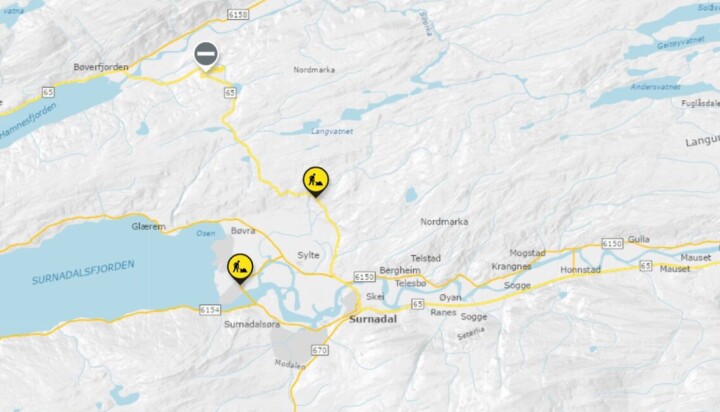Click route 6150 shield near Bergheim

click(x=365, y=277)
